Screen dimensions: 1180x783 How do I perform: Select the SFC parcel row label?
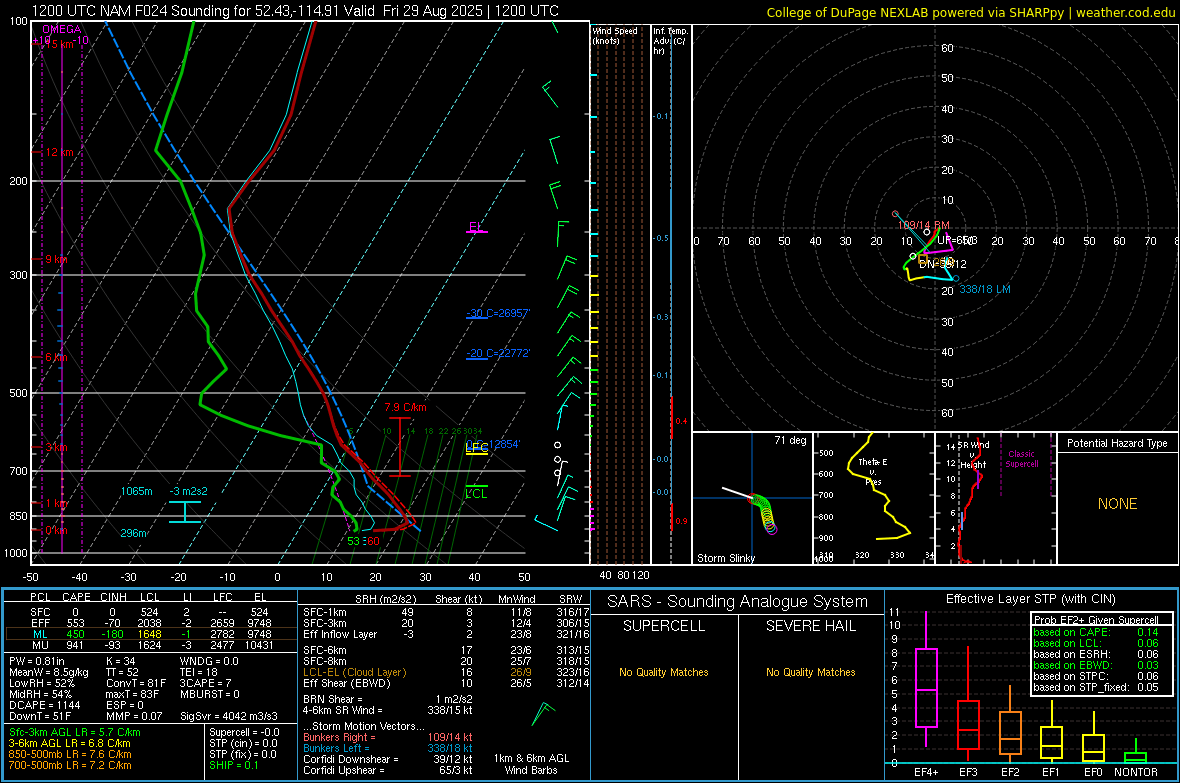pyautogui.click(x=40, y=612)
